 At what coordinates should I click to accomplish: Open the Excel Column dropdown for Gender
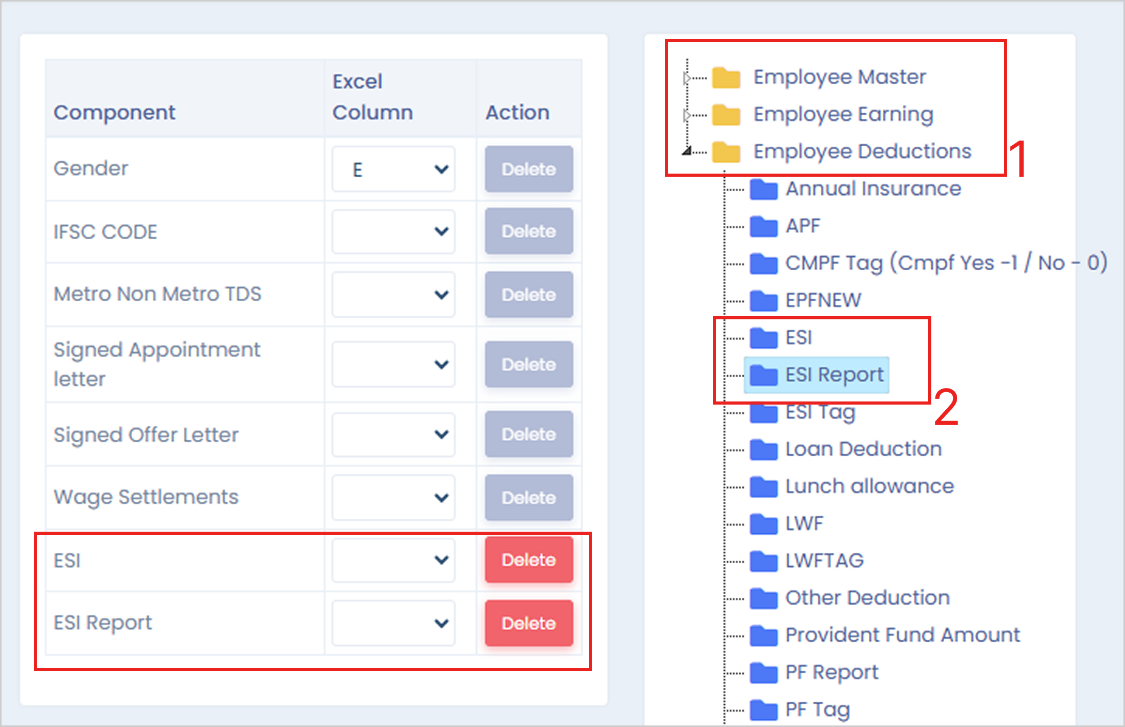coord(393,170)
